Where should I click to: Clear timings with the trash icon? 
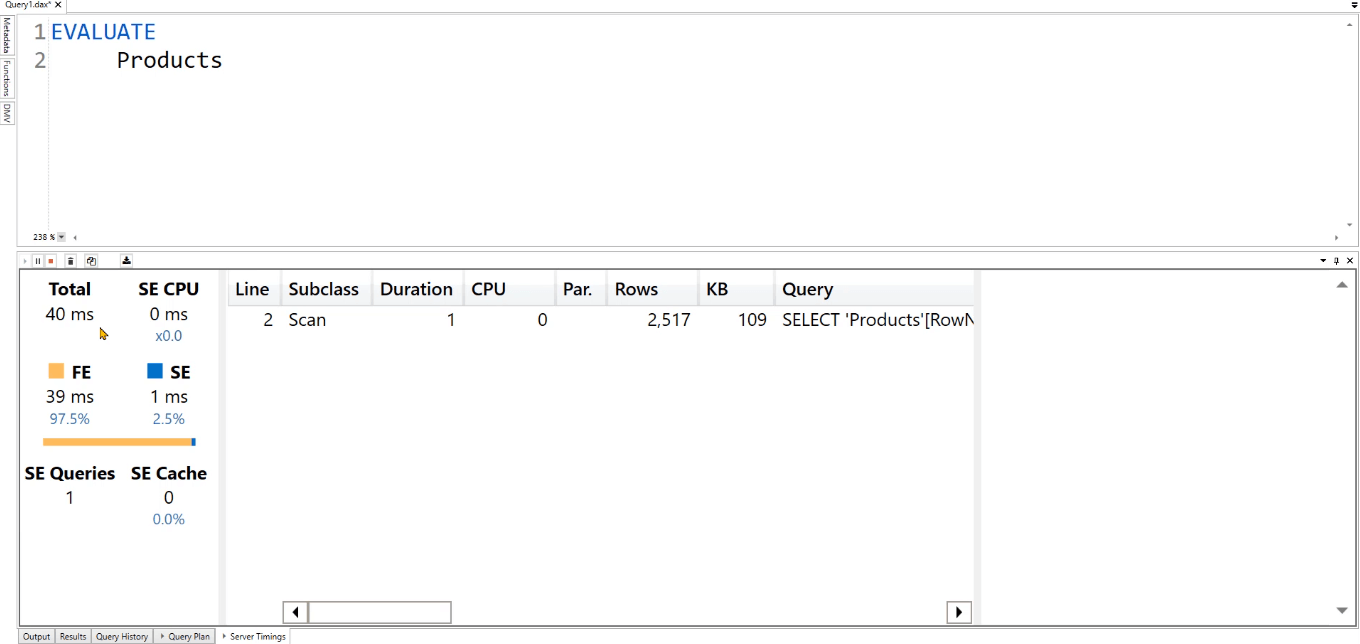pos(71,261)
